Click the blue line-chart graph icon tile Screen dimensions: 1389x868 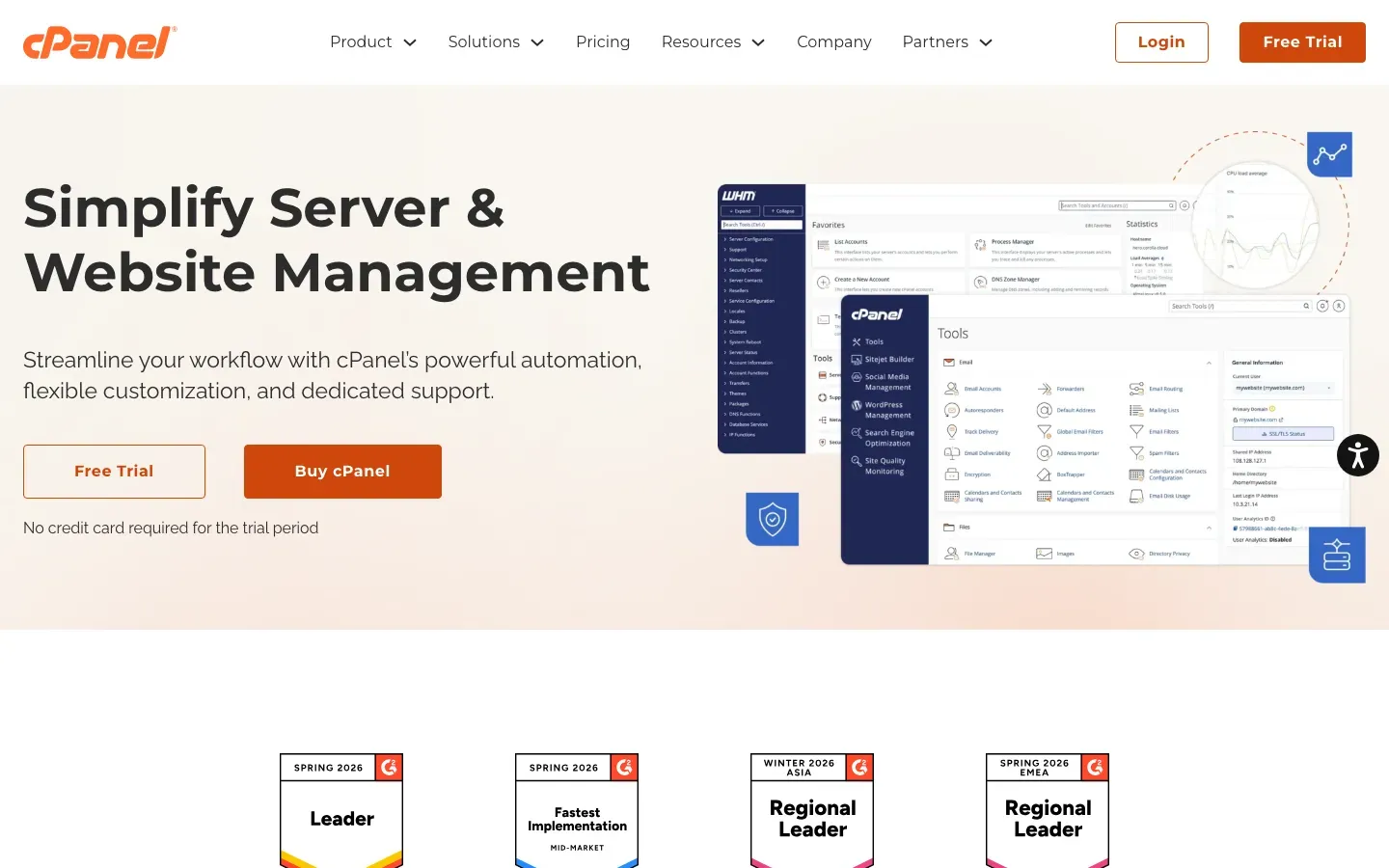tap(1329, 154)
